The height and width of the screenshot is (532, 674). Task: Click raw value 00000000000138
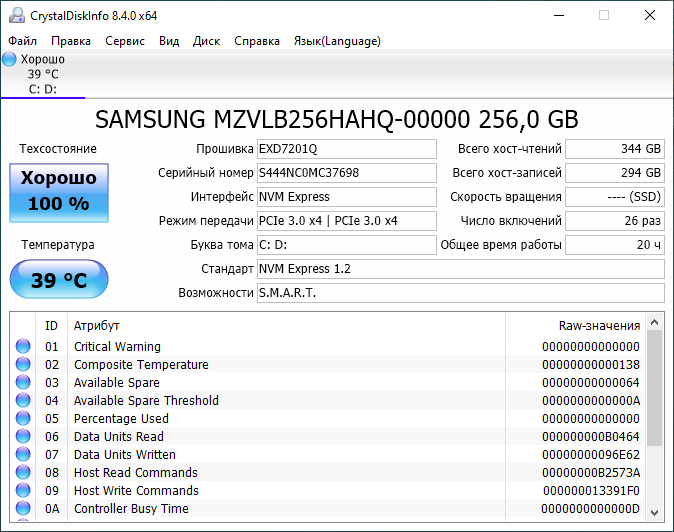[x=591, y=364]
